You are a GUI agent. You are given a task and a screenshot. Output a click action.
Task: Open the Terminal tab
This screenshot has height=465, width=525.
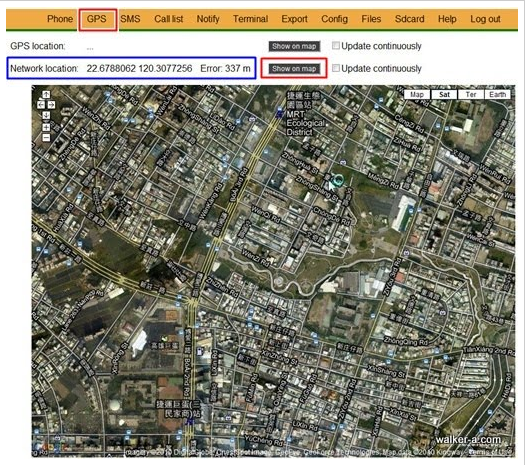pos(250,19)
